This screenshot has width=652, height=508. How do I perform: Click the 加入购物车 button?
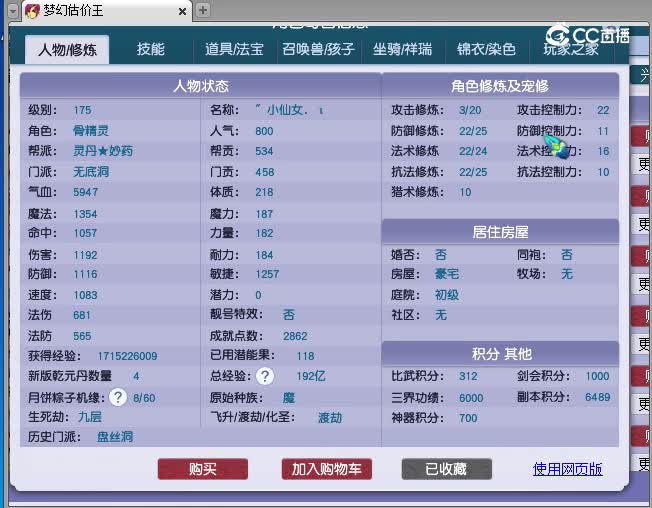[x=326, y=469]
